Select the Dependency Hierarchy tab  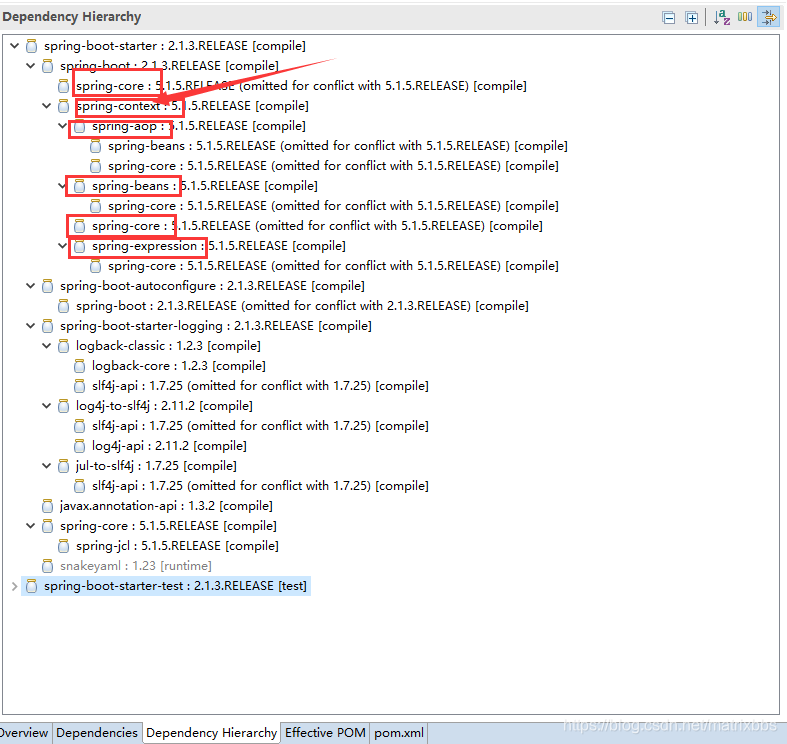211,733
